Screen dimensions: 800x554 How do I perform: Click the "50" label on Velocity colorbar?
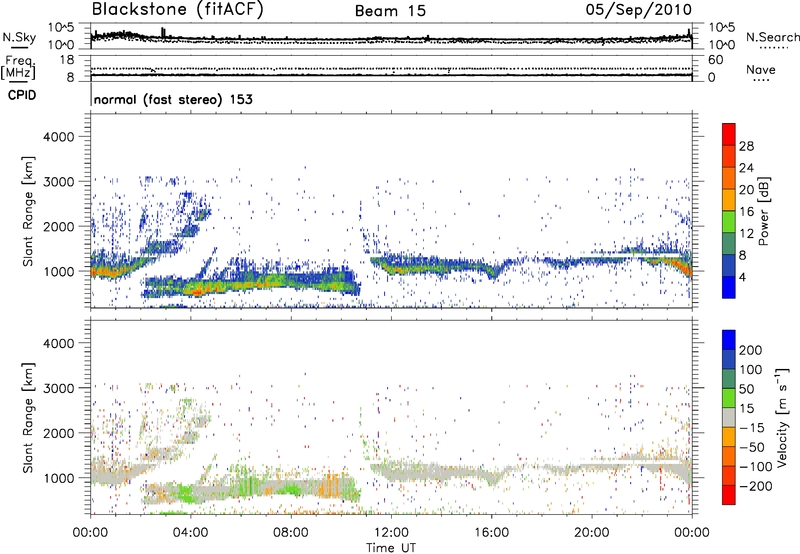pos(746,389)
